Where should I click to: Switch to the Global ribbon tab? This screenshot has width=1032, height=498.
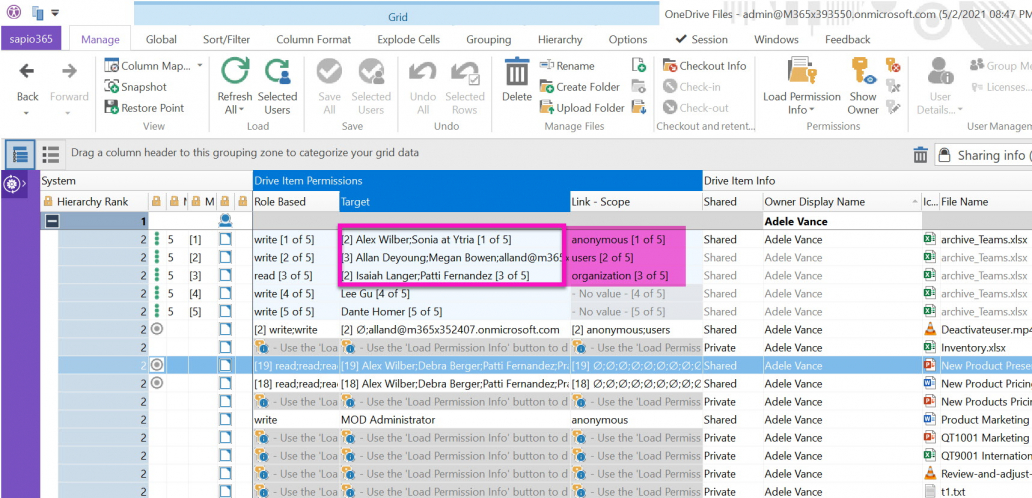[161, 39]
